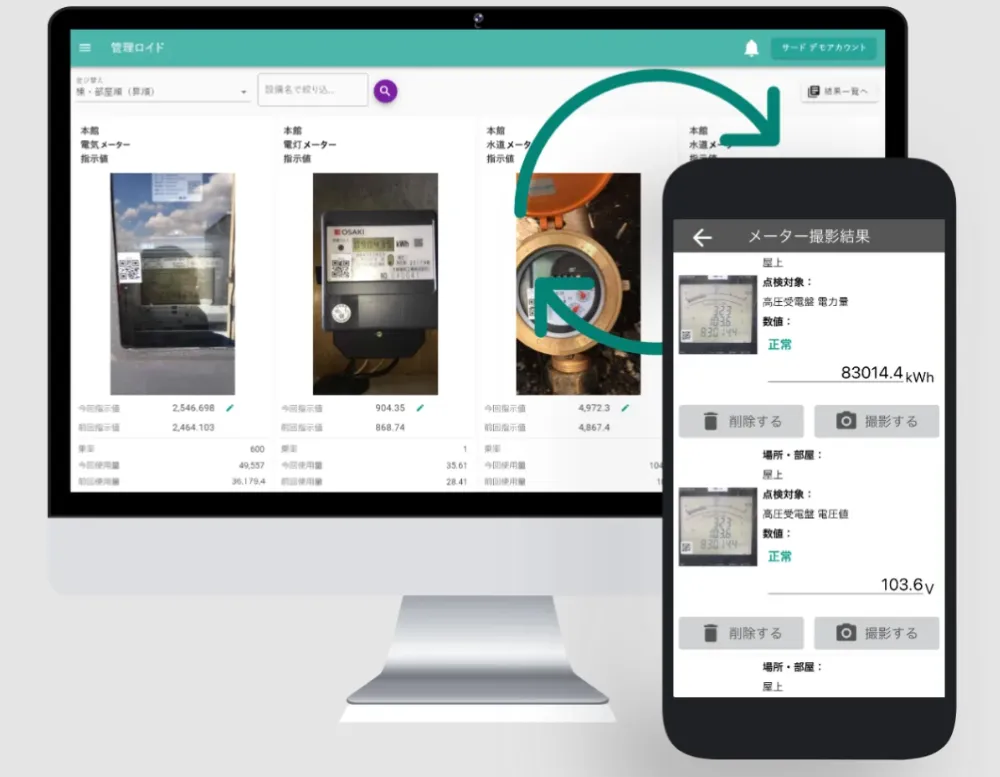Click the 管理ロイド app title
This screenshot has height=777, width=1000.
pos(137,48)
